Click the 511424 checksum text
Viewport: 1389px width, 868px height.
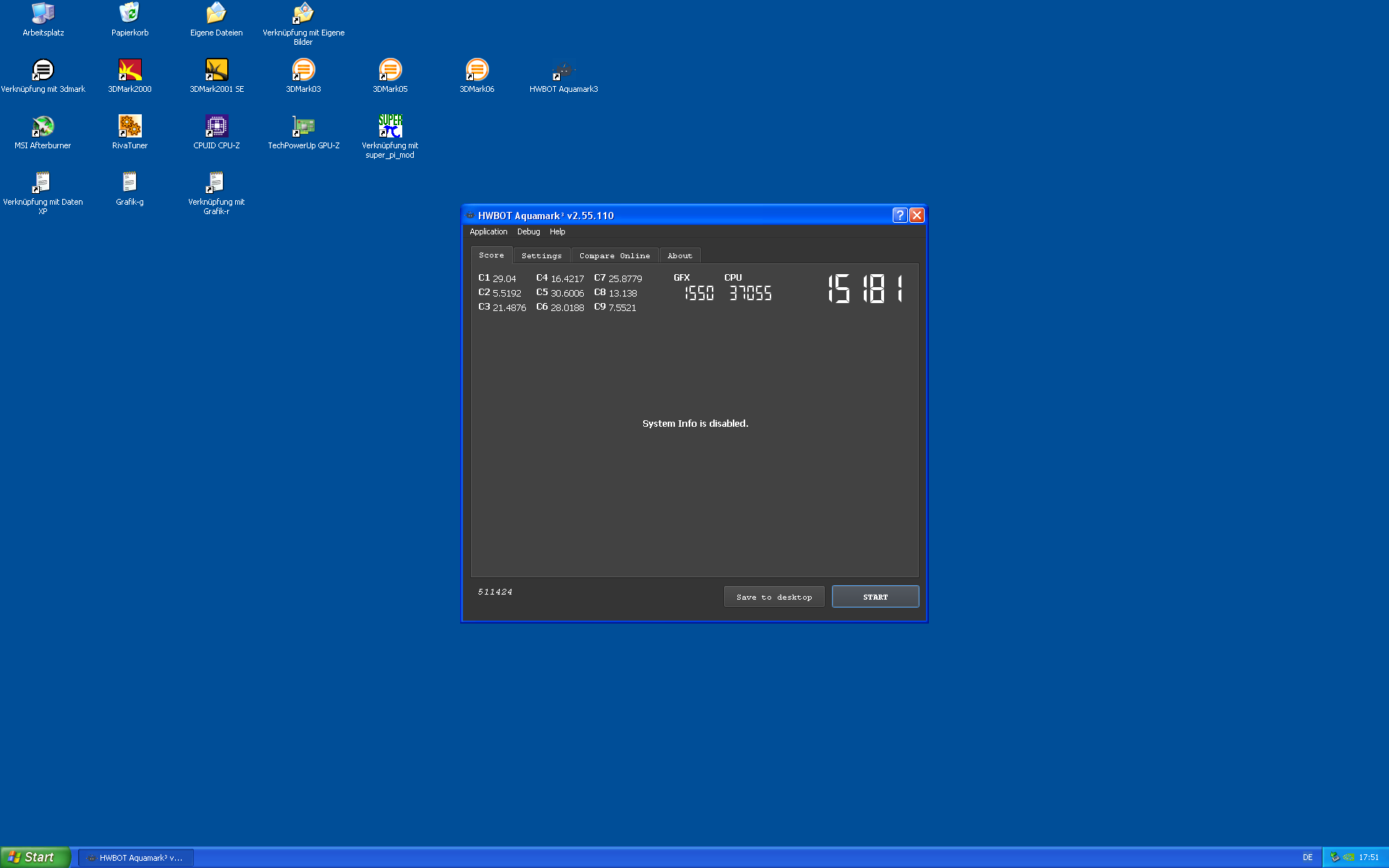tap(495, 592)
